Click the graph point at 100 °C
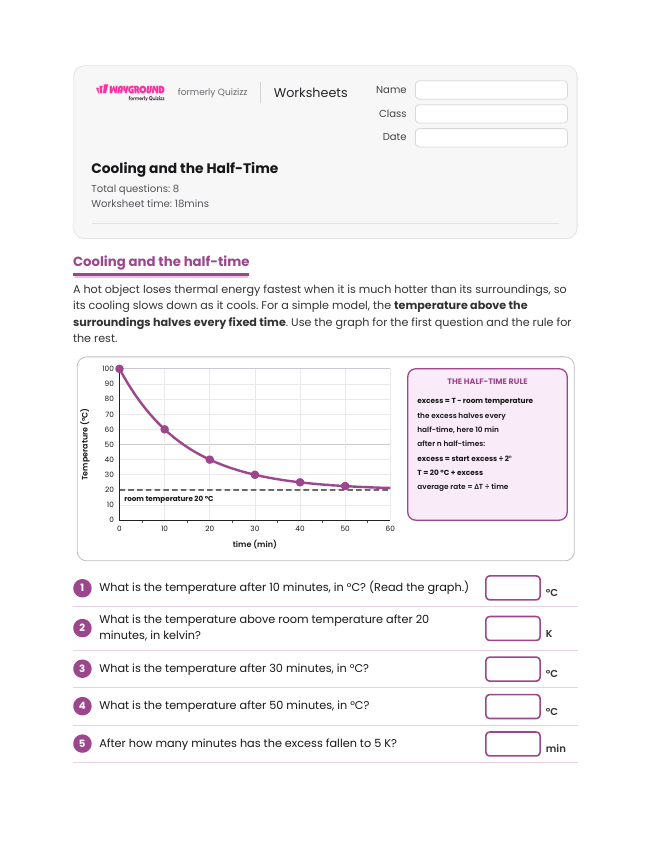Viewport: 650px width, 842px height. (120, 369)
